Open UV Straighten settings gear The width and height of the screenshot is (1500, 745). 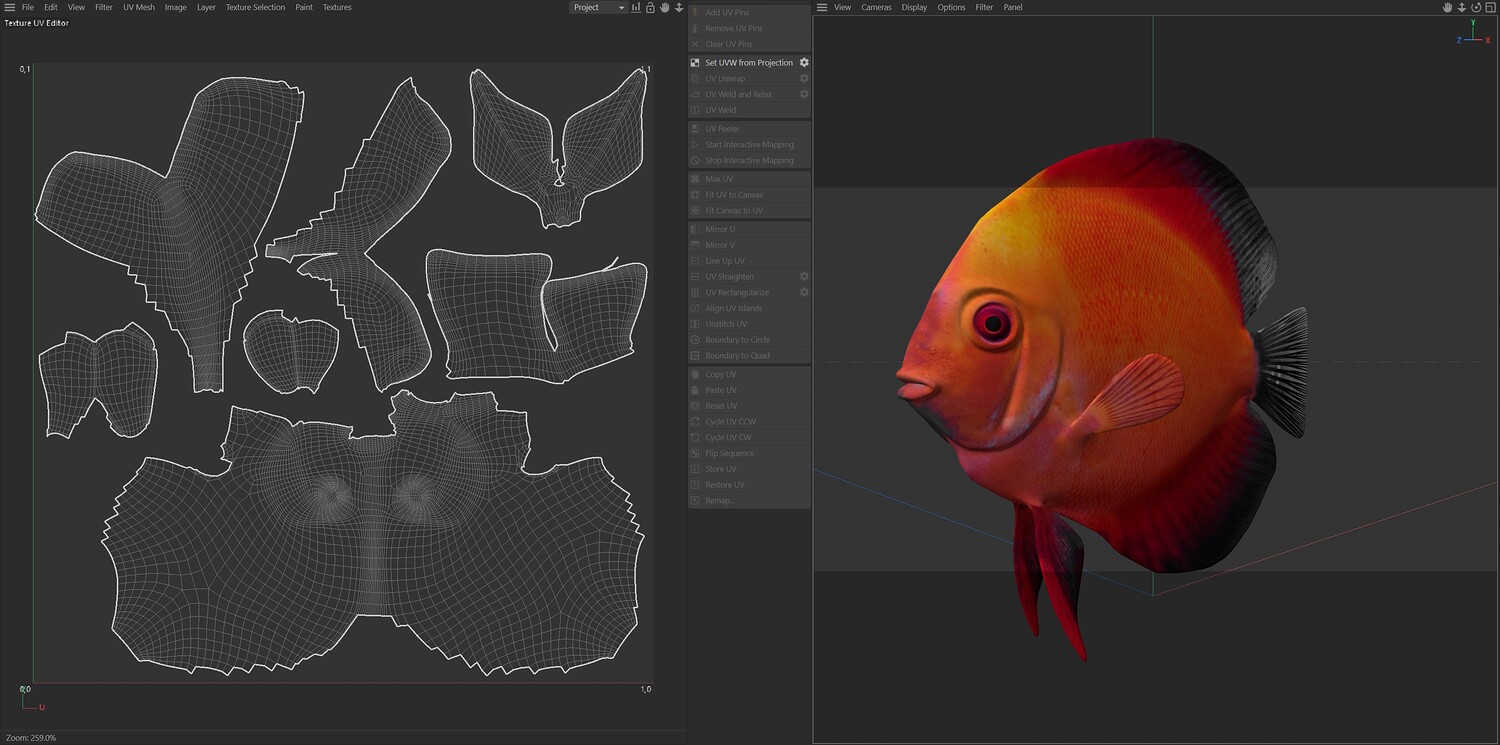(x=804, y=277)
